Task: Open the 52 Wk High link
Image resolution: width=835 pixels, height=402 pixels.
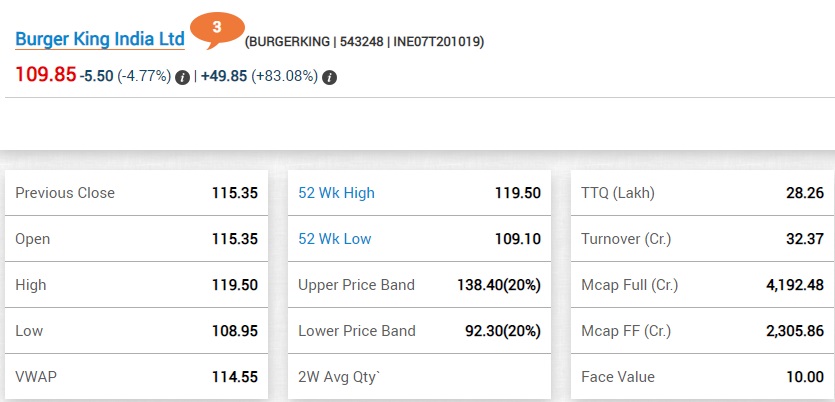Action: pyautogui.click(x=336, y=193)
